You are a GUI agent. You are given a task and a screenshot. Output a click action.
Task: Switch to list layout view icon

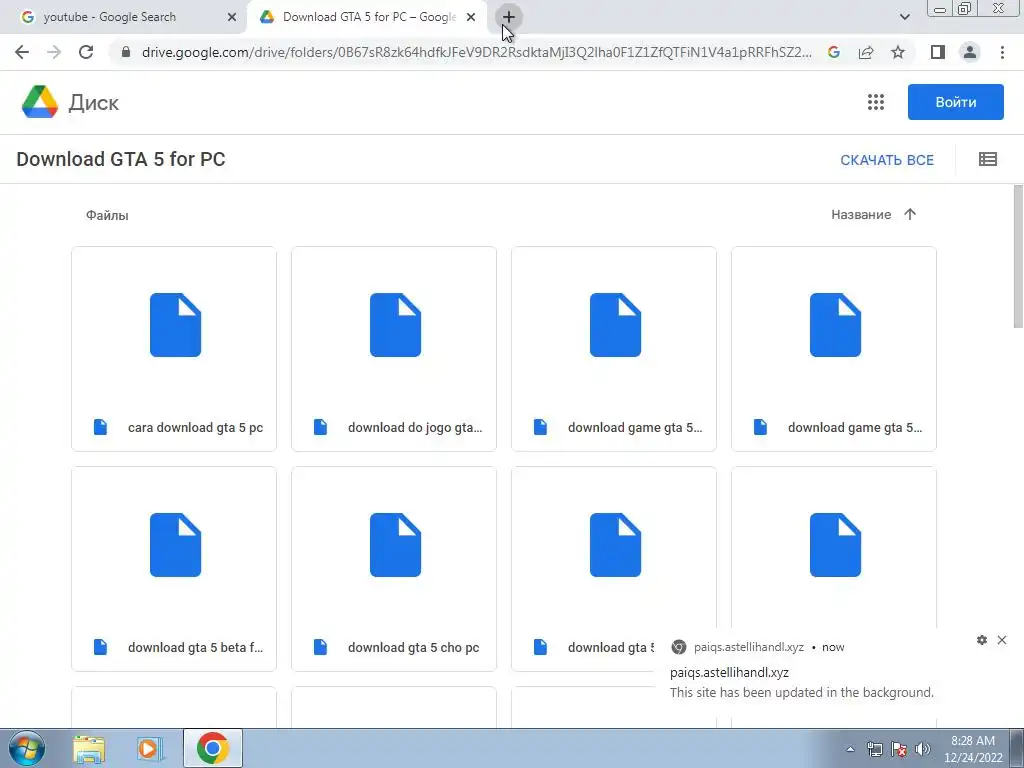tap(987, 159)
